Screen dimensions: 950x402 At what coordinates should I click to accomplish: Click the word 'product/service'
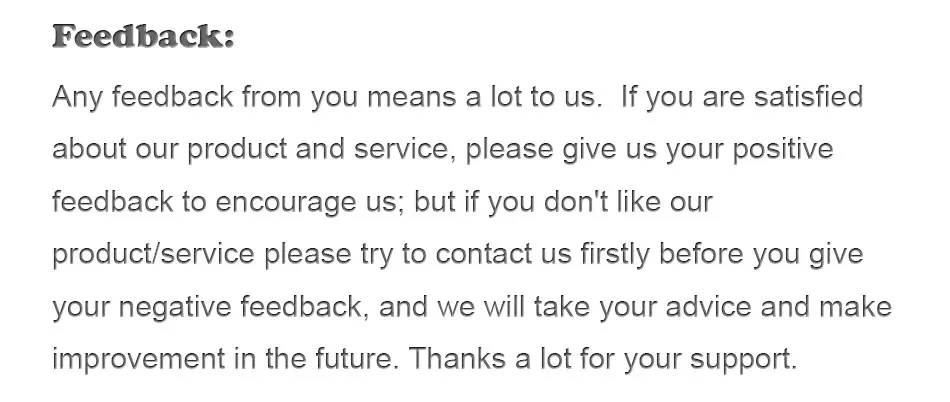click(x=153, y=255)
